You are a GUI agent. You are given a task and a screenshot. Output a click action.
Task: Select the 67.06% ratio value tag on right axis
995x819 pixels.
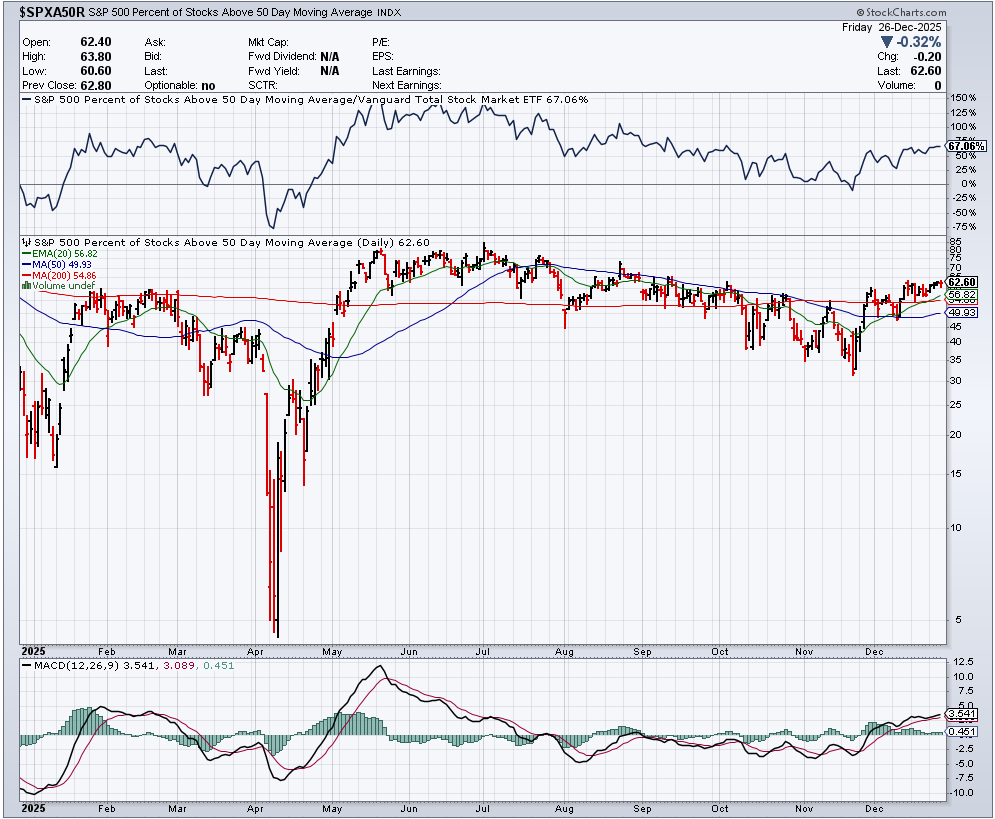(x=967, y=146)
